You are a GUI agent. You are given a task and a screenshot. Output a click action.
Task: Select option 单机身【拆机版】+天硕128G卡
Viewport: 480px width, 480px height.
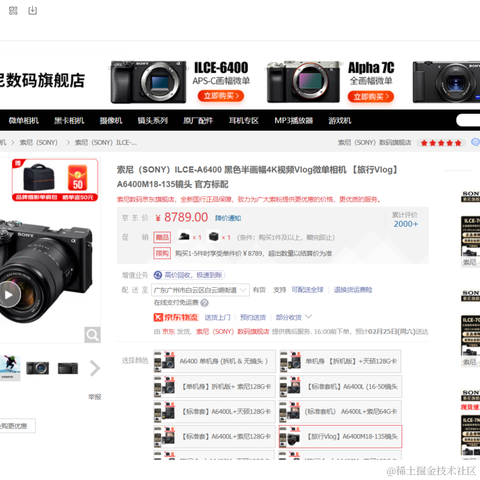pyautogui.click(x=340, y=361)
